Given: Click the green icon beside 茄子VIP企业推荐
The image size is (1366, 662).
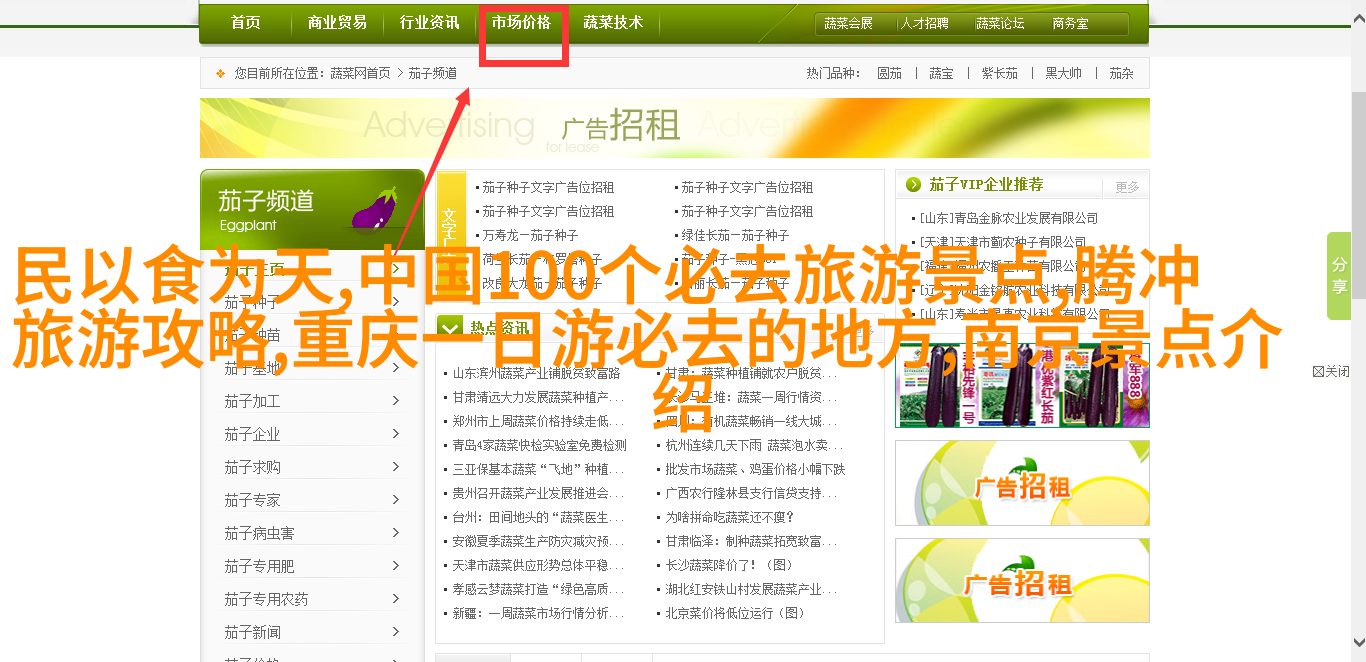Looking at the screenshot, I should click(912, 185).
